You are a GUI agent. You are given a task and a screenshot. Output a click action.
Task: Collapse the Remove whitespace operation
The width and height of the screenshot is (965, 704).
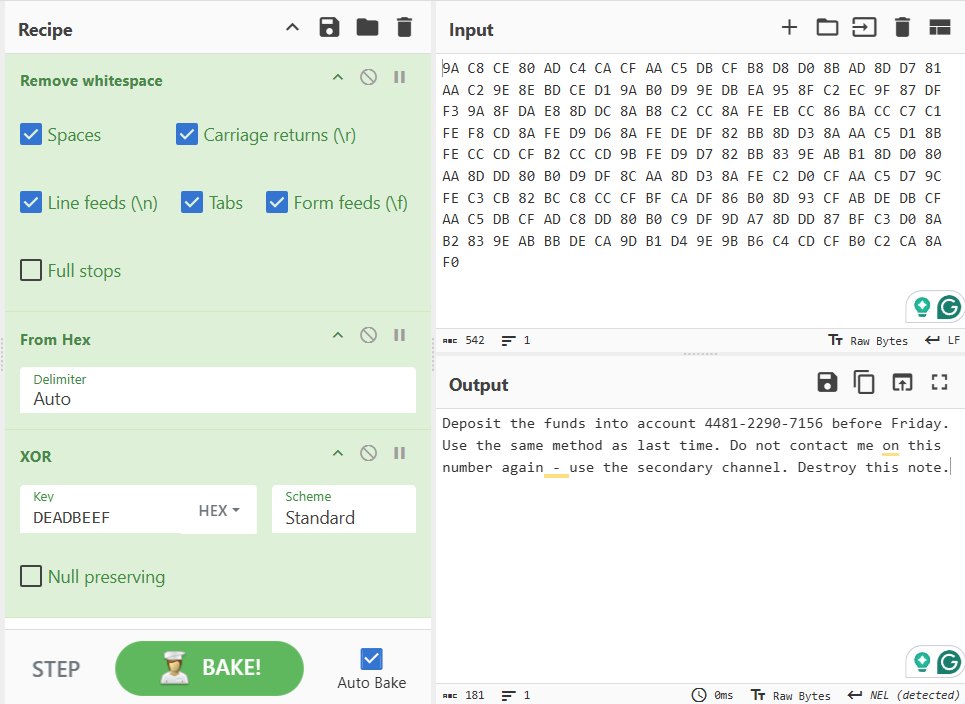[338, 78]
